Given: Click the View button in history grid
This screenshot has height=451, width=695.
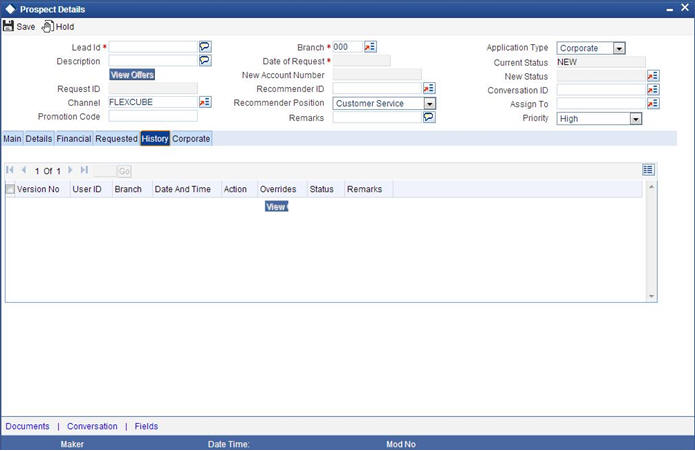Looking at the screenshot, I should [x=276, y=206].
